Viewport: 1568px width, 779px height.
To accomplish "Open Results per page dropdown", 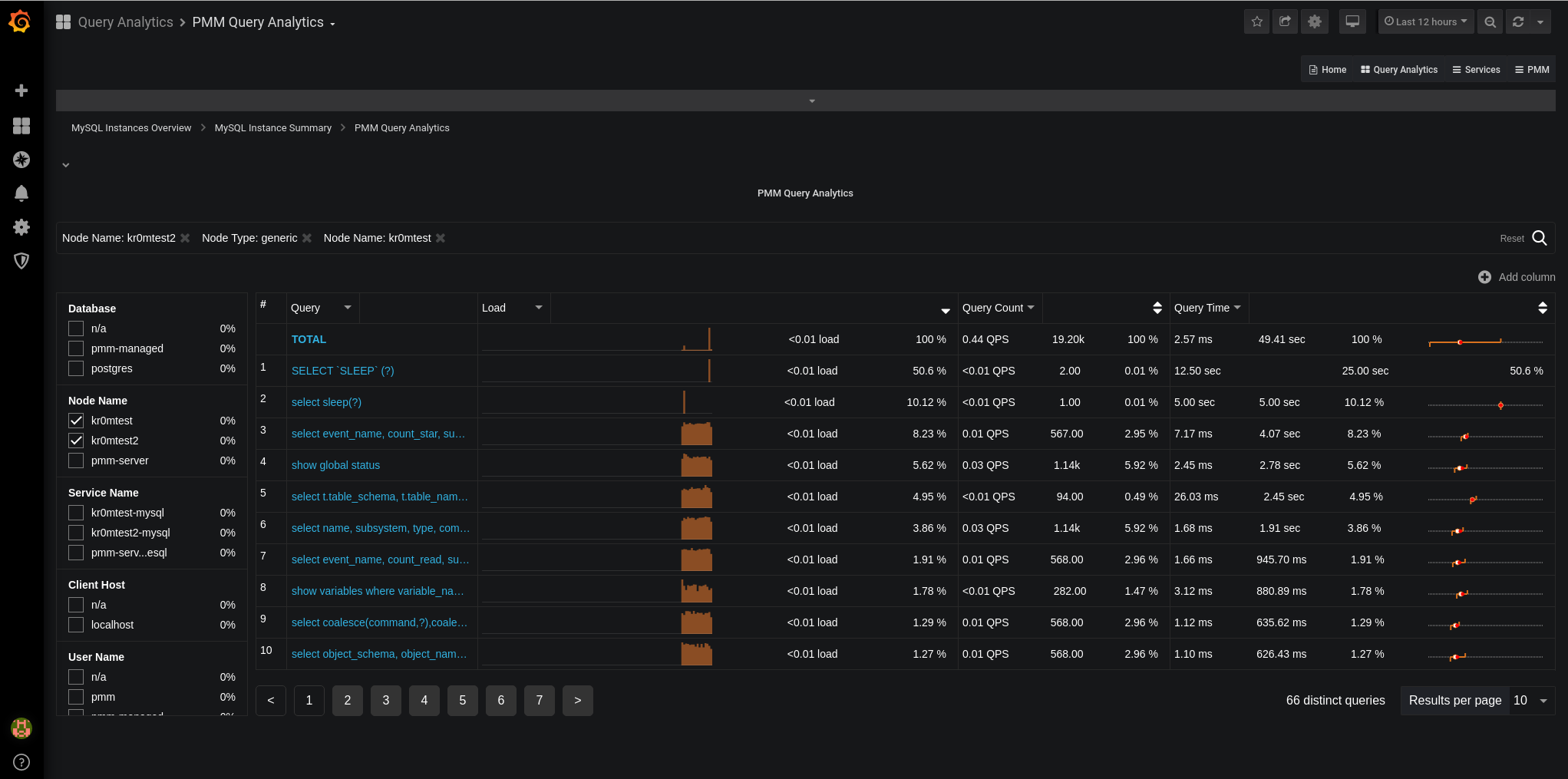I will 1532,701.
